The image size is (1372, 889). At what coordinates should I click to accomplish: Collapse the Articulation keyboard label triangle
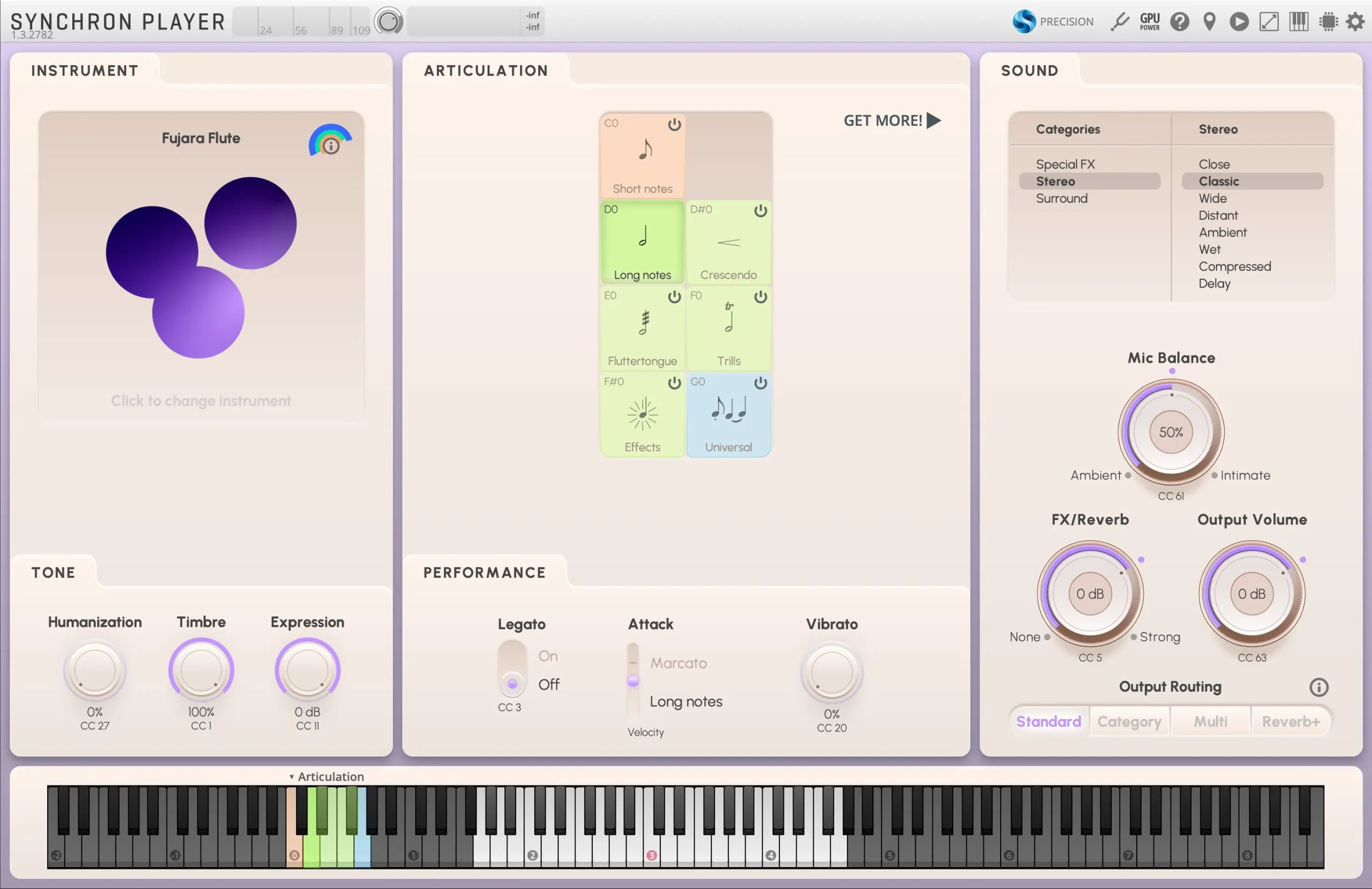point(292,777)
